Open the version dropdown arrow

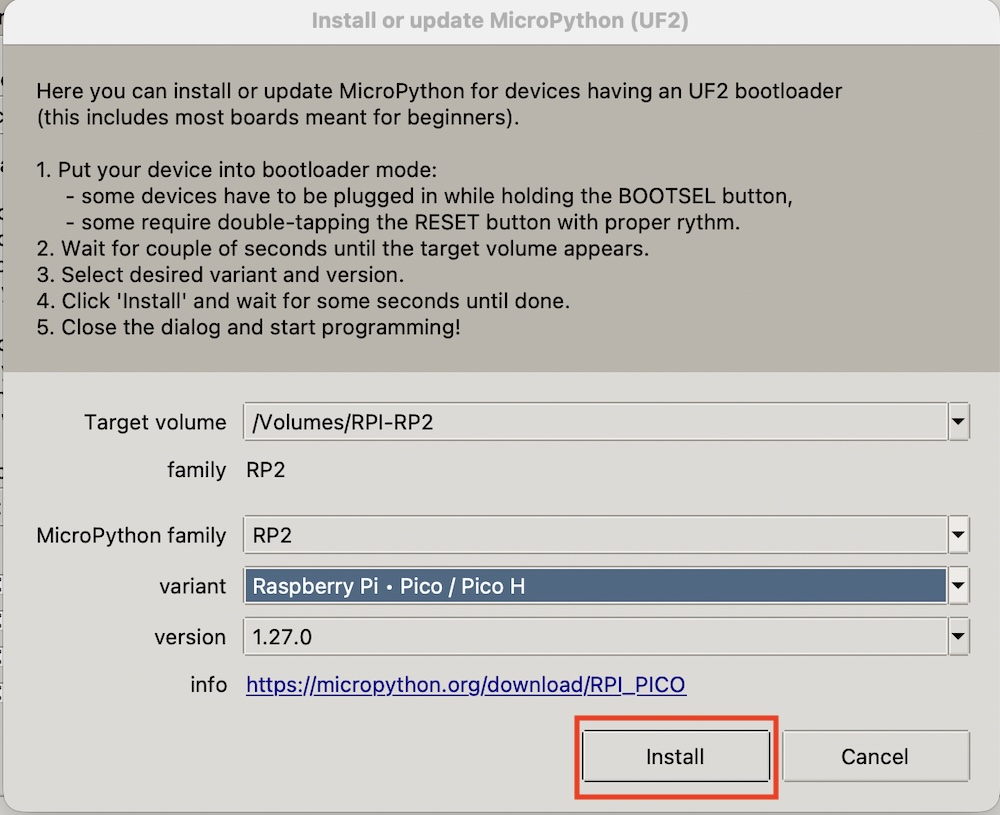959,636
